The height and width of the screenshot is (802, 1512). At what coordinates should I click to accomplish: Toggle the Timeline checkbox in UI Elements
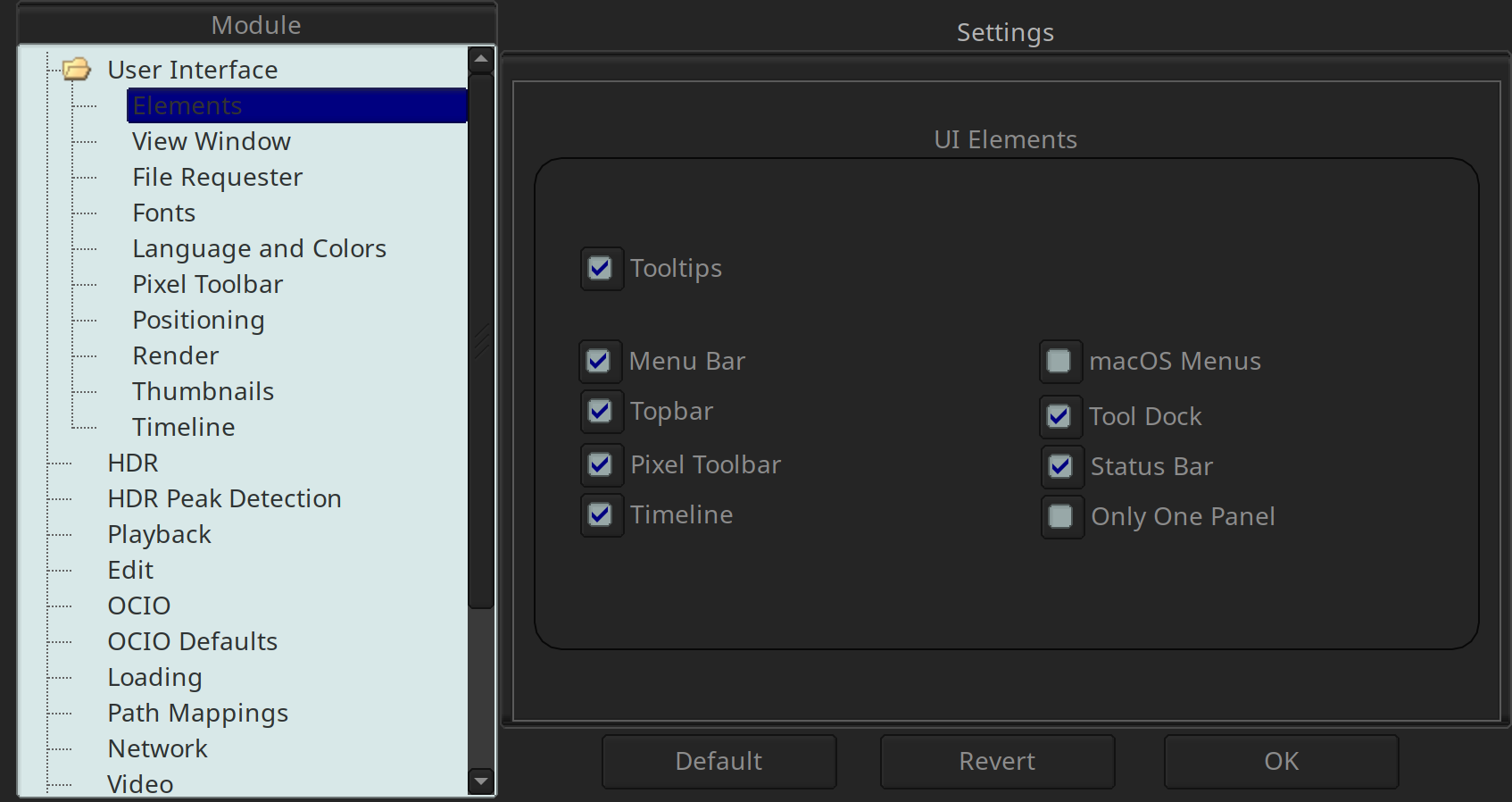click(x=601, y=514)
